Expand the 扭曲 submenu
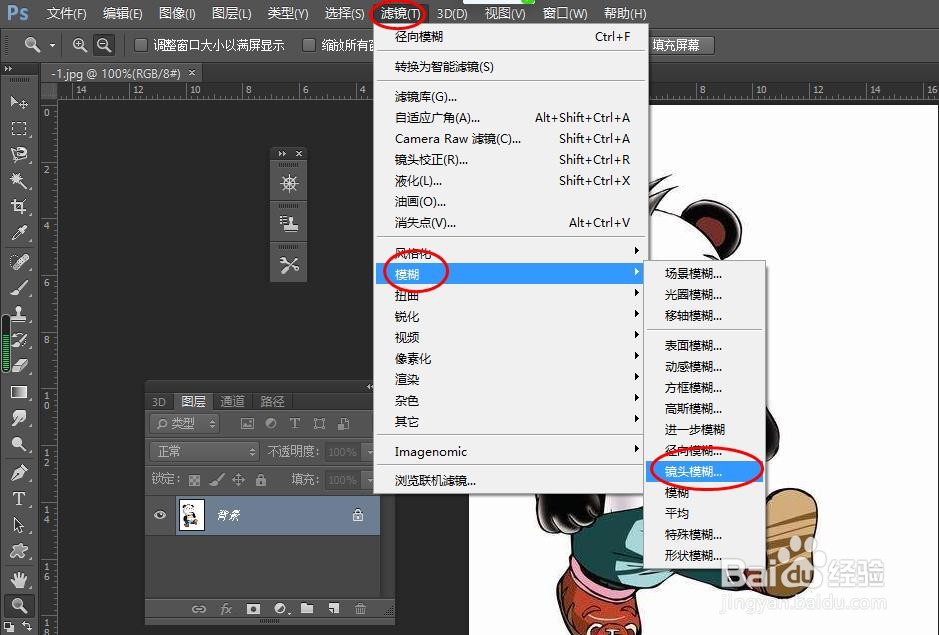 click(508, 295)
